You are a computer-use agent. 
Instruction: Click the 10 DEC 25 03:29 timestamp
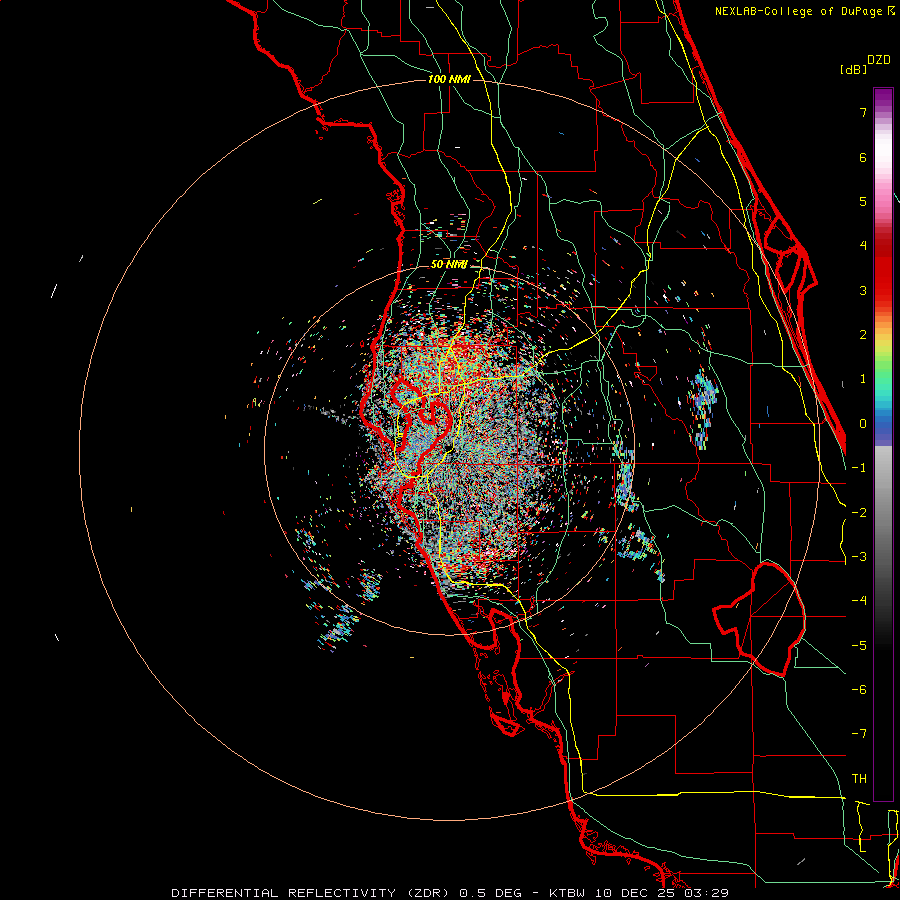(663, 893)
